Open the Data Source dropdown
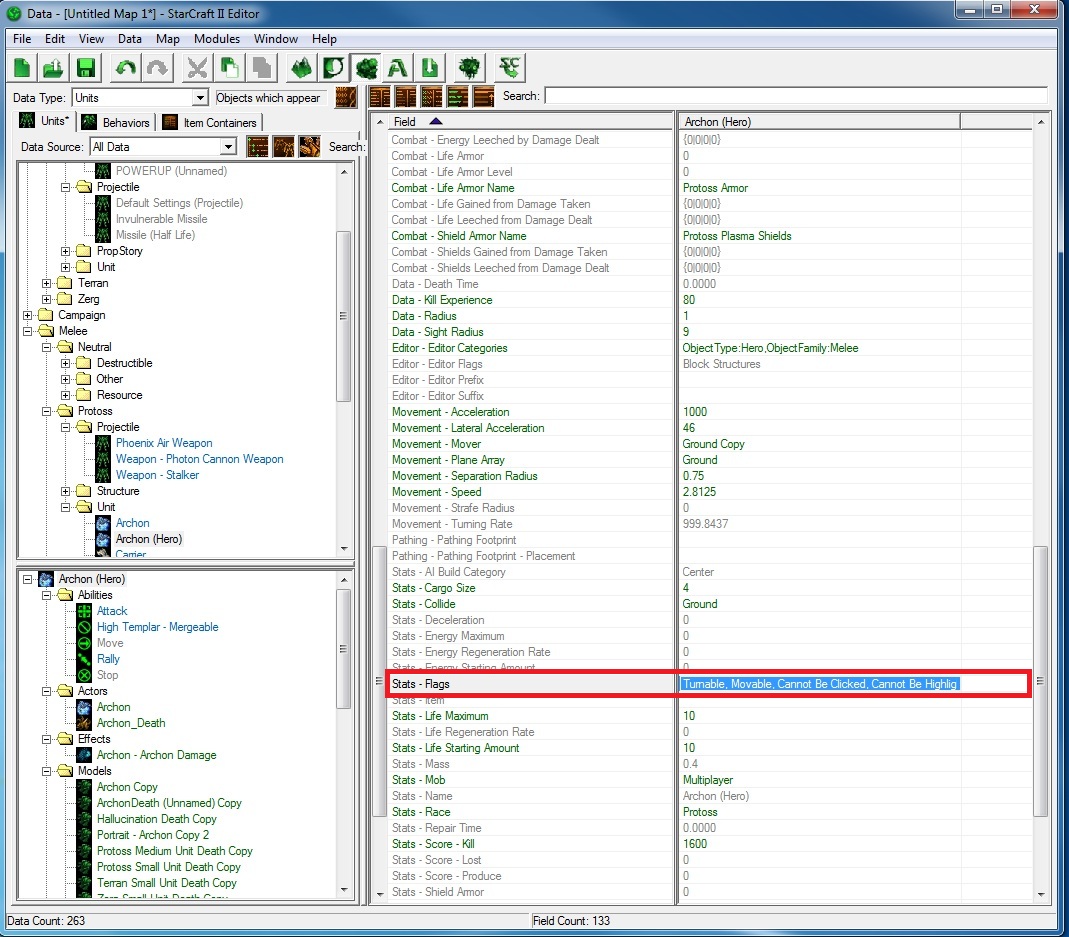1069x937 pixels. pos(228,147)
